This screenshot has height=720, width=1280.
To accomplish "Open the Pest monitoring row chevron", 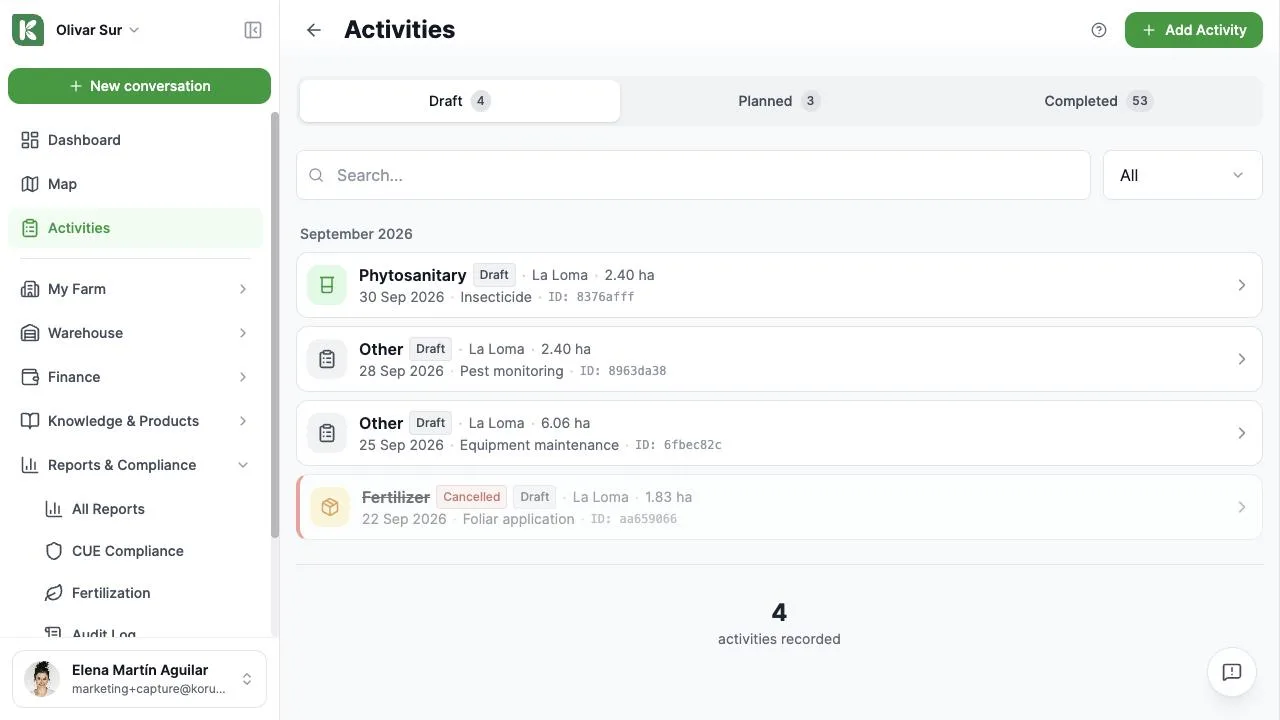I will [1242, 359].
